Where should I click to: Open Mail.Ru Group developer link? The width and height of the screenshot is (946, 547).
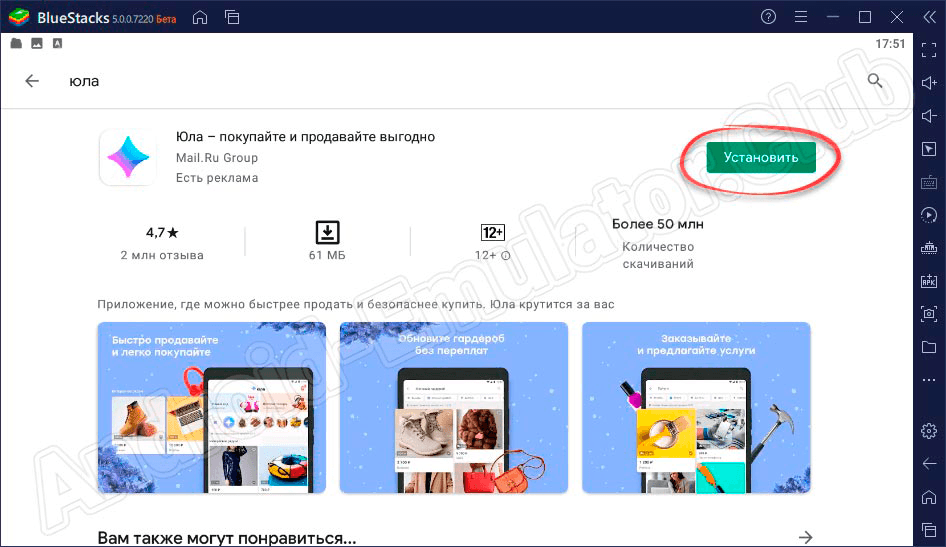(x=217, y=157)
